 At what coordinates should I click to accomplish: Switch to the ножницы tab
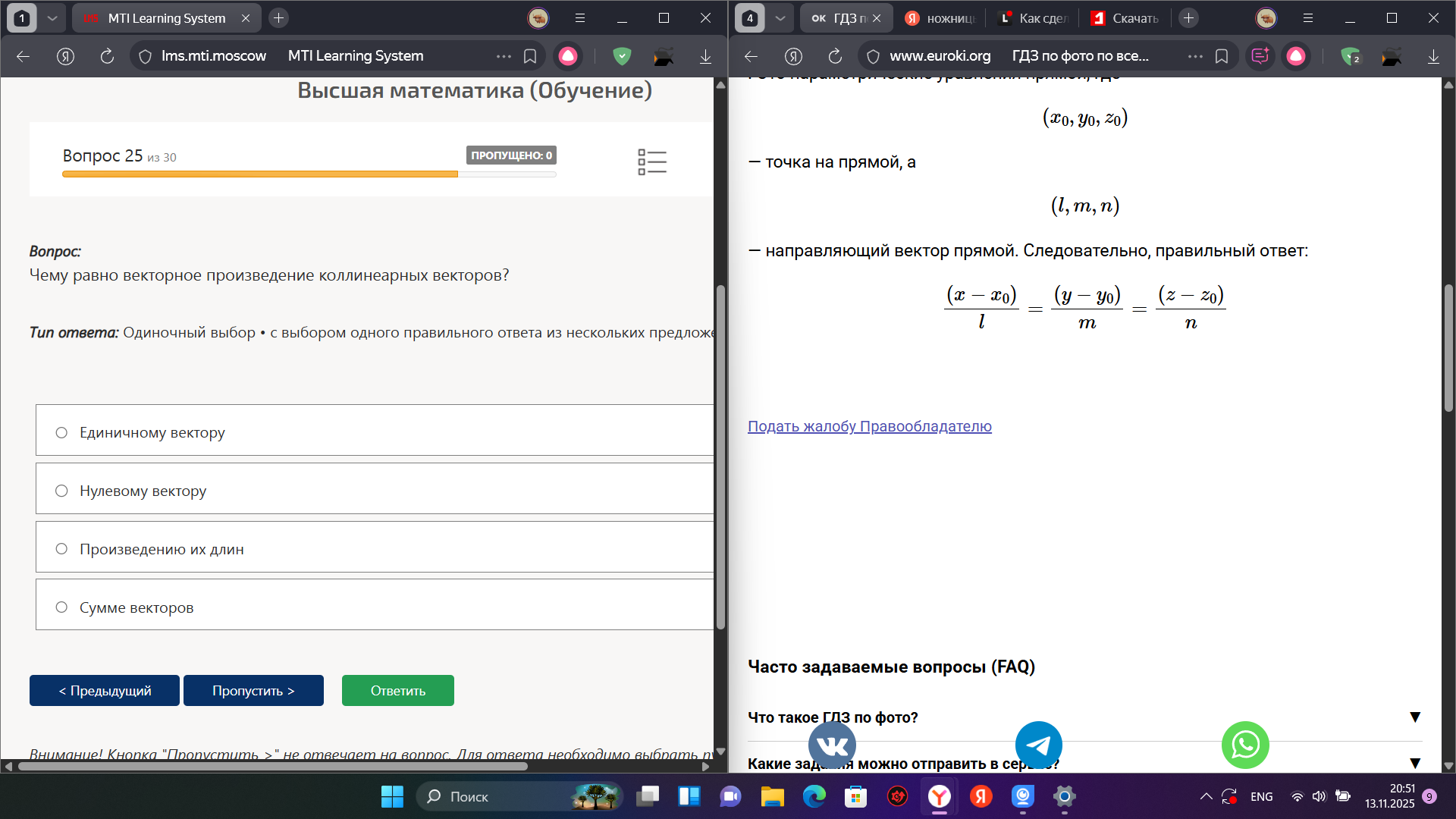click(940, 18)
